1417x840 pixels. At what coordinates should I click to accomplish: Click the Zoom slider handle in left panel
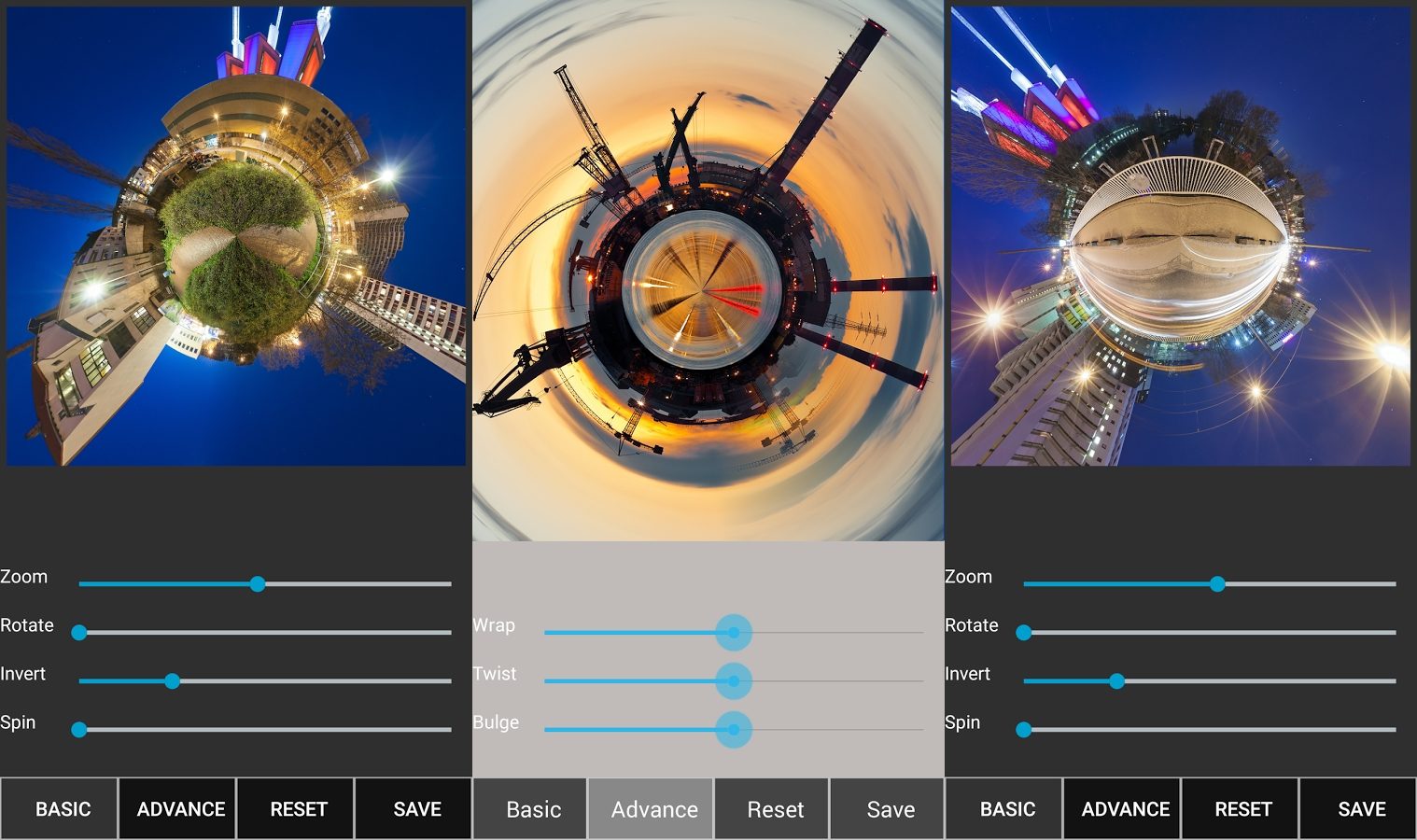point(258,584)
